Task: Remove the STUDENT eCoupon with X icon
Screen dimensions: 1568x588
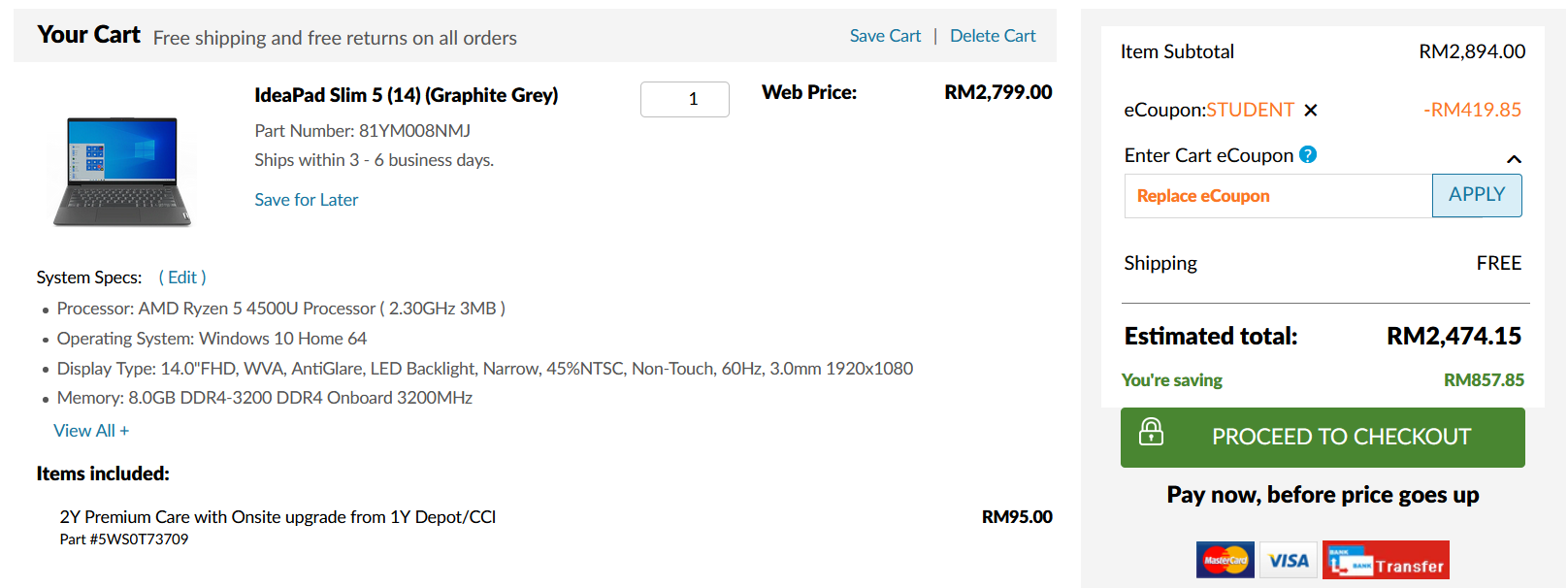Action: 1311,111
